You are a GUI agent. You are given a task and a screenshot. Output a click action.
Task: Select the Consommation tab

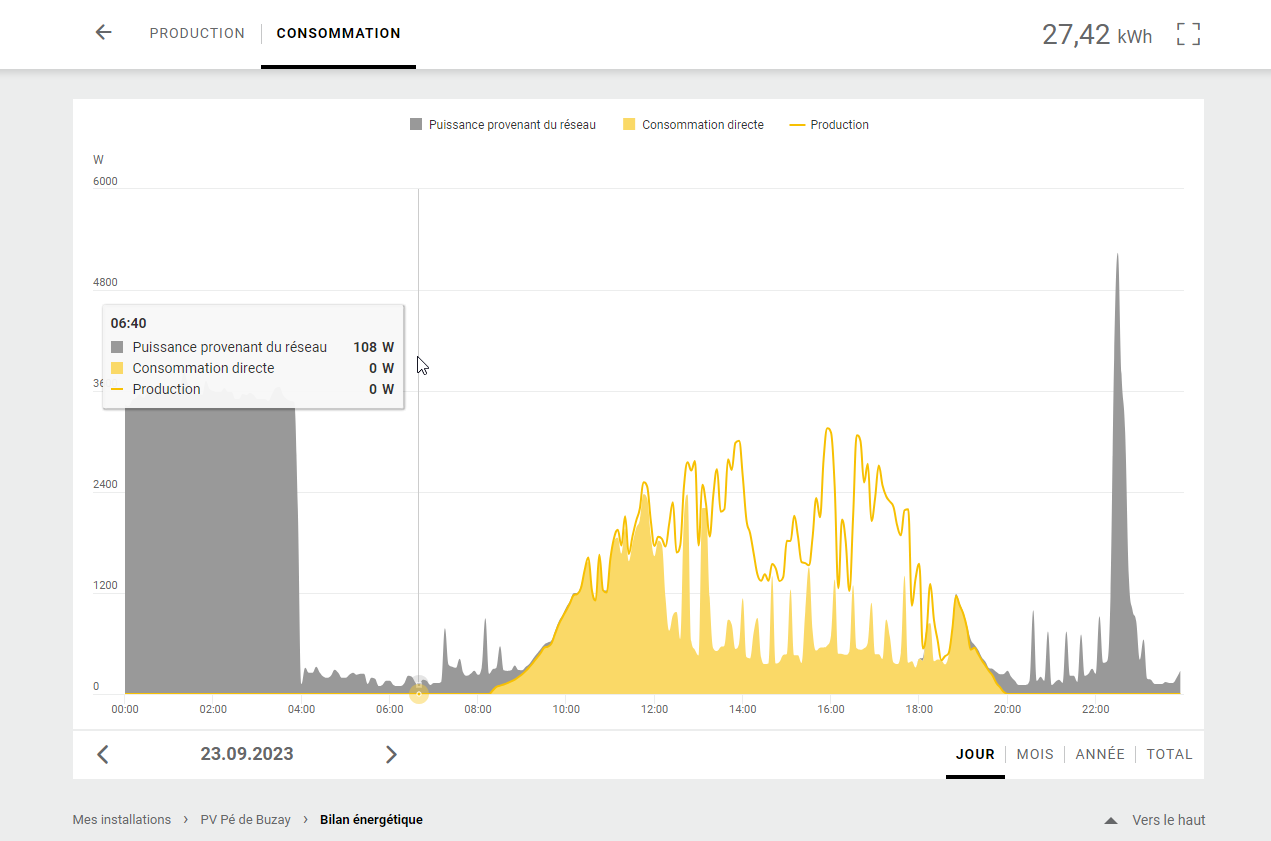point(338,33)
